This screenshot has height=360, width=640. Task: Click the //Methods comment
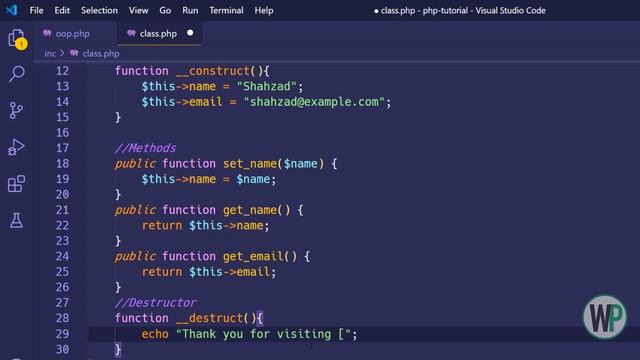tap(145, 148)
